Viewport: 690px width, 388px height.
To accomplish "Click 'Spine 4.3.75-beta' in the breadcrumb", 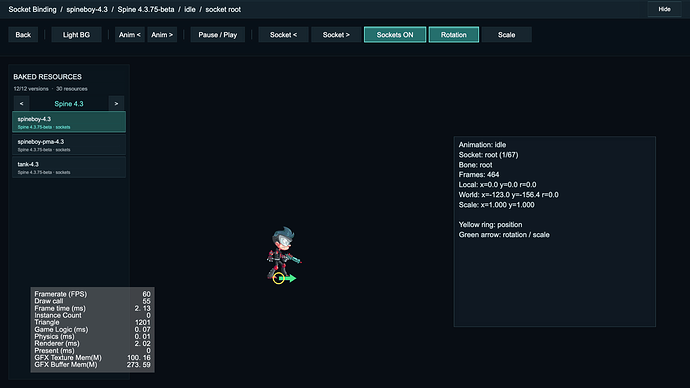I will pos(146,9).
